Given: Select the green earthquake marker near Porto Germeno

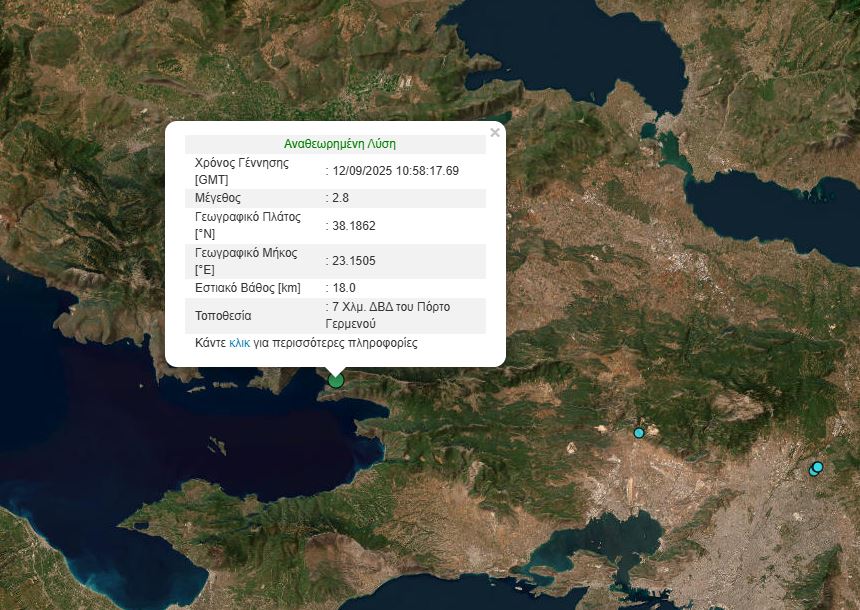Looking at the screenshot, I should pos(336,380).
